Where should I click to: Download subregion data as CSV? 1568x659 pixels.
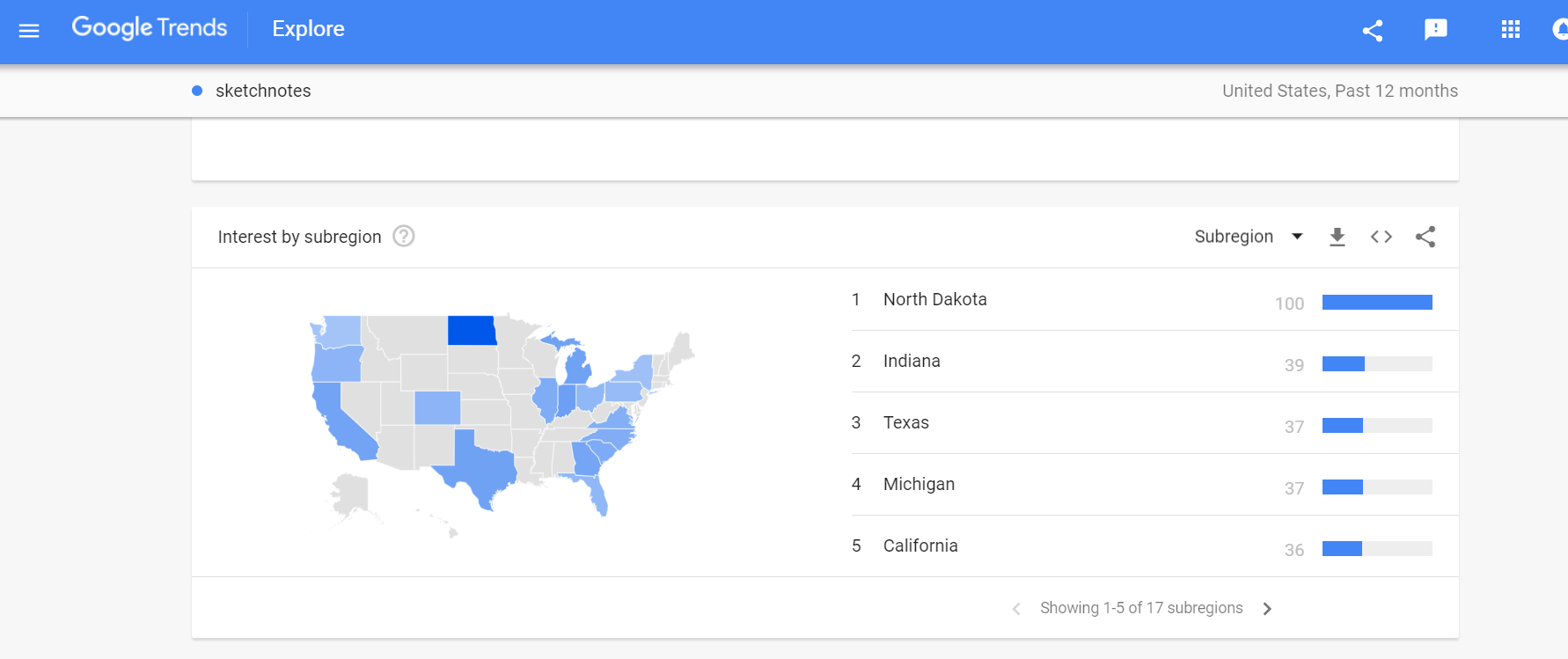click(x=1337, y=237)
